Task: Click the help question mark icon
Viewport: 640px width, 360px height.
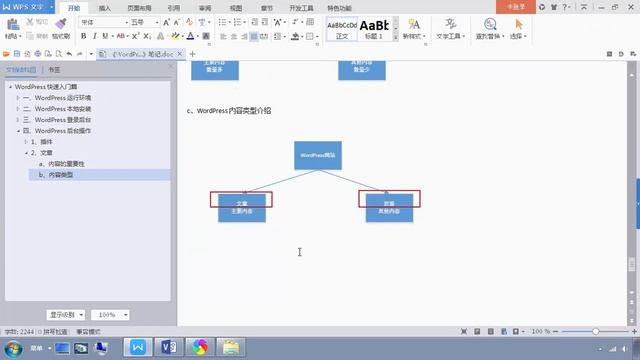Action: 564,7
